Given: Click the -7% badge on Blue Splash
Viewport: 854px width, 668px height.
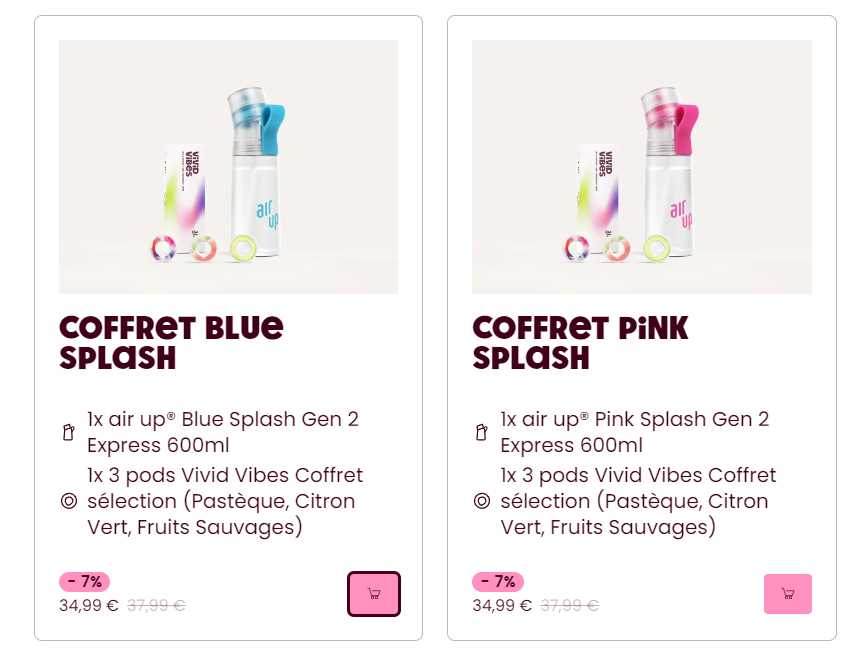Looking at the screenshot, I should pos(85,581).
